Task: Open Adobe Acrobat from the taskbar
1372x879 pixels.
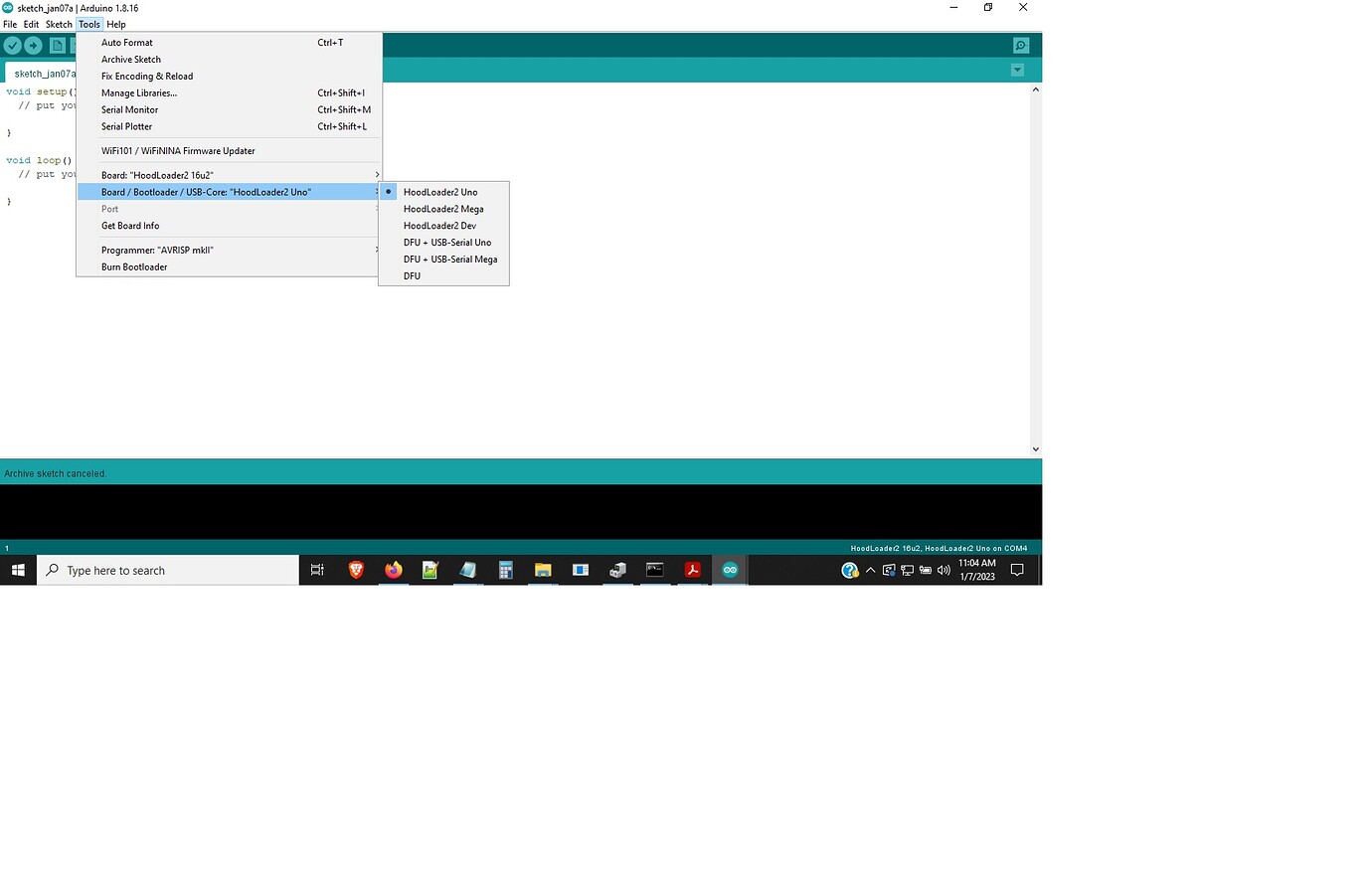Action: click(692, 570)
